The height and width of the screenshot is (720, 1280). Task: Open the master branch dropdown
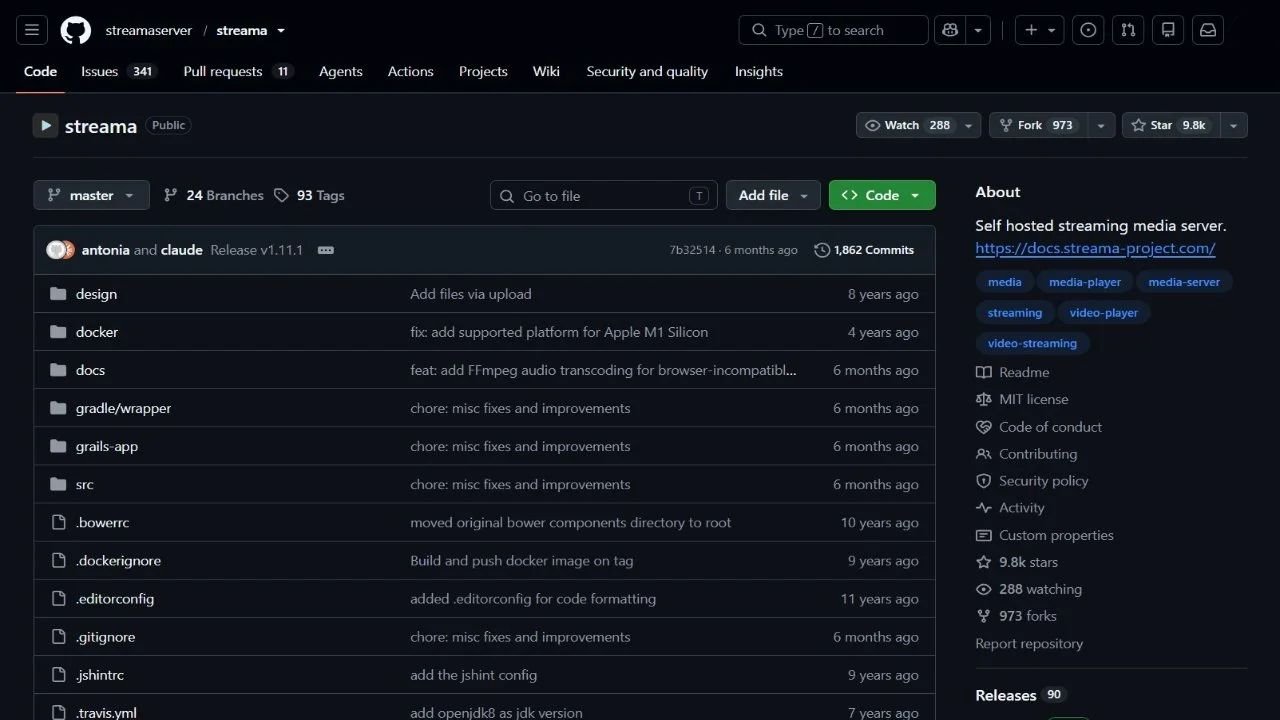(x=91, y=195)
